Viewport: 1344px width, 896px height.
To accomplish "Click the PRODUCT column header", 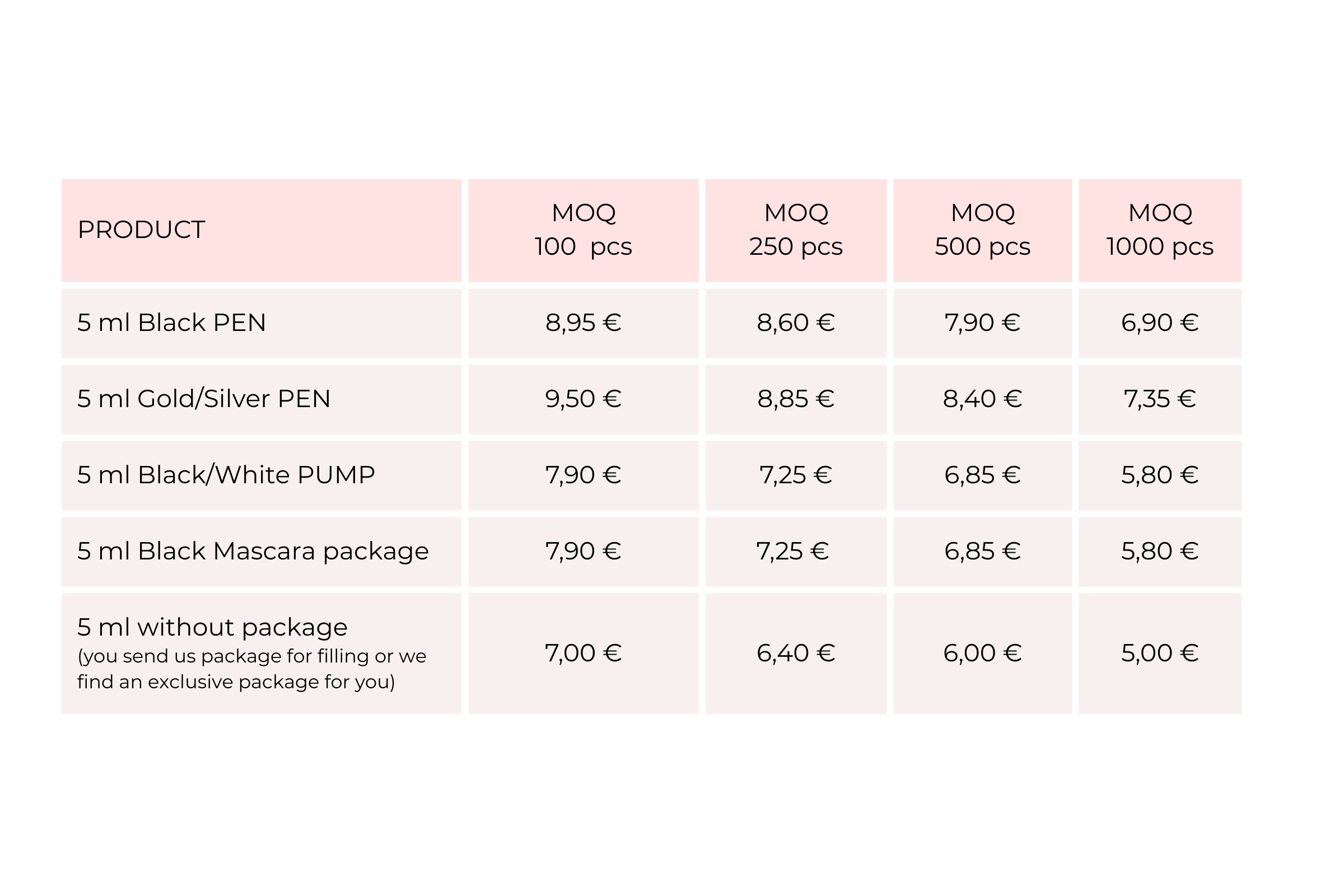I will 141,230.
